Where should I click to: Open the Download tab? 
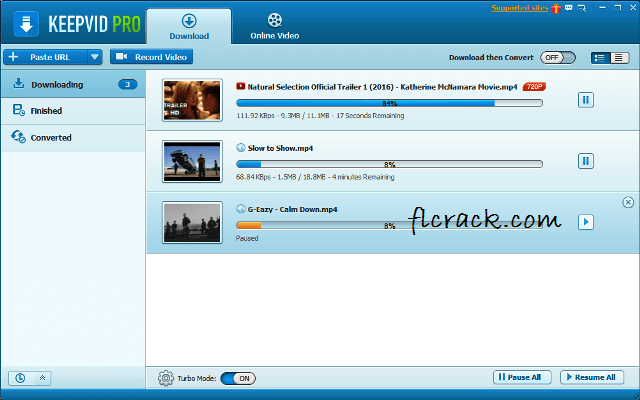click(189, 27)
